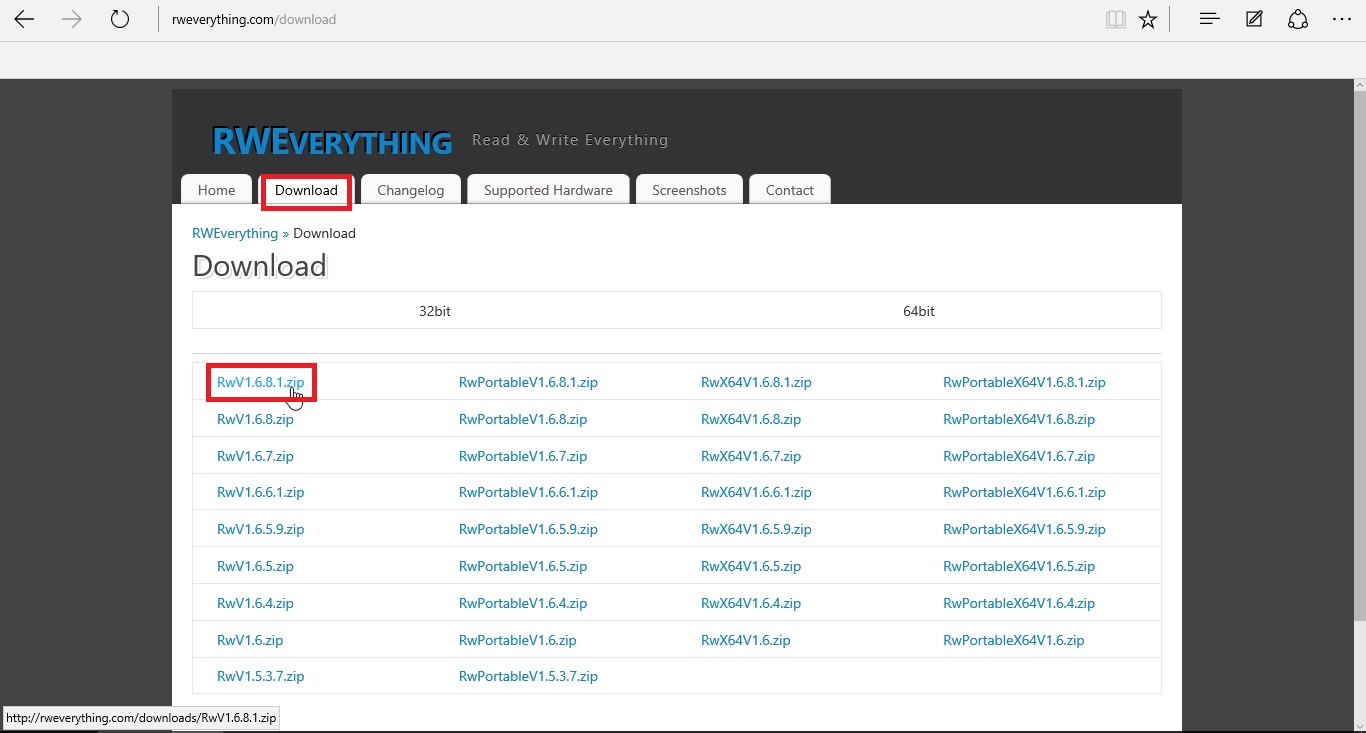
Task: Download RwPortableX64V1.6.7.zip
Action: tap(1019, 456)
